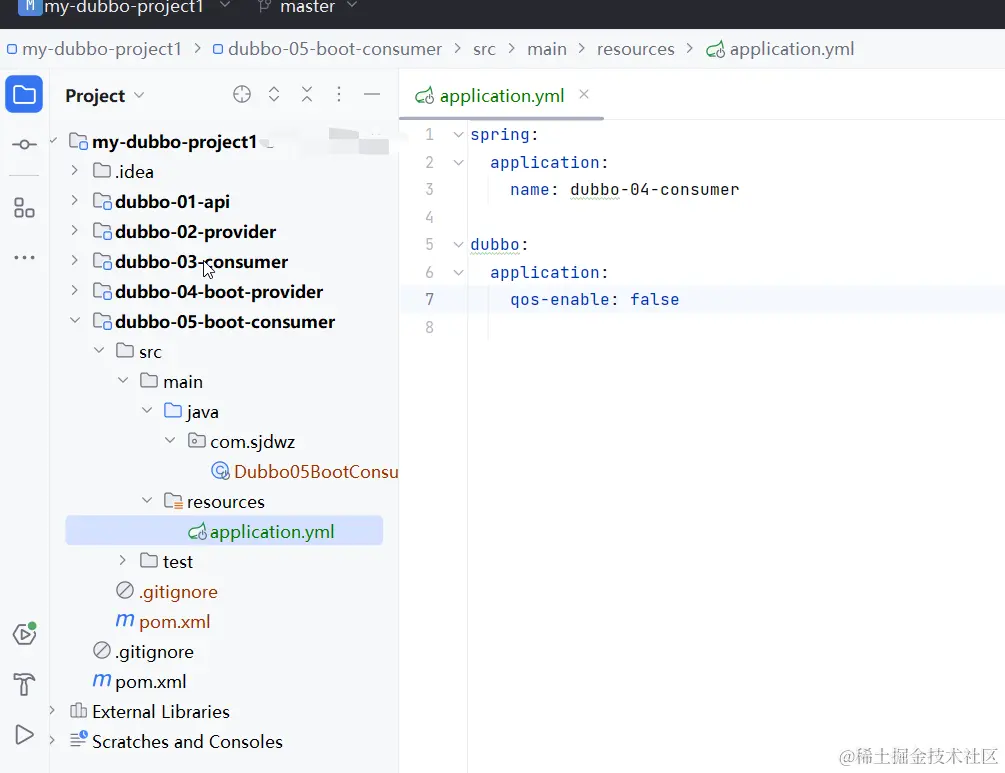Viewport: 1005px width, 773px height.
Task: Click the project badge M icon
Action: 29,7
